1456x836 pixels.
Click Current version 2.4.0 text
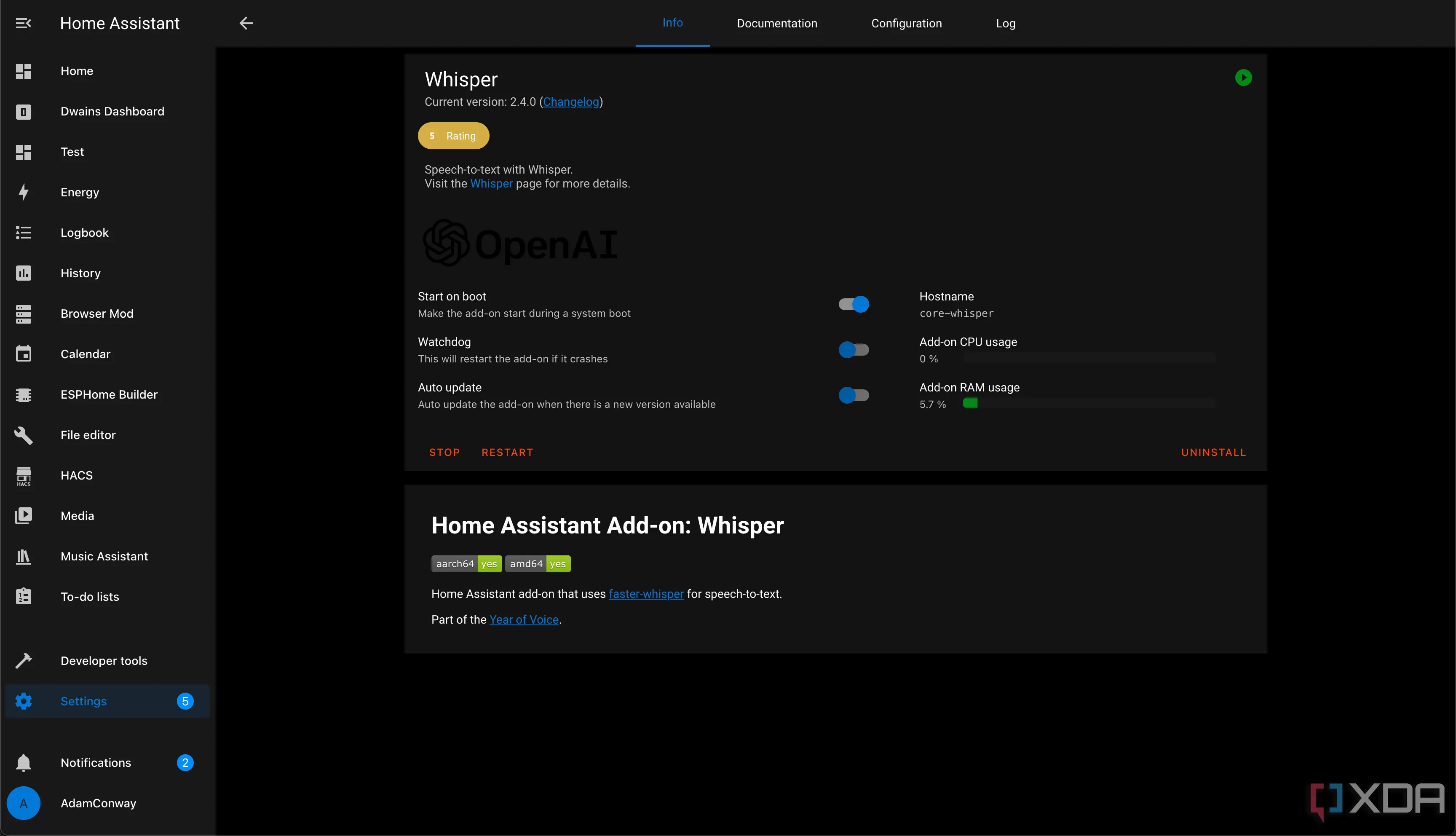480,102
